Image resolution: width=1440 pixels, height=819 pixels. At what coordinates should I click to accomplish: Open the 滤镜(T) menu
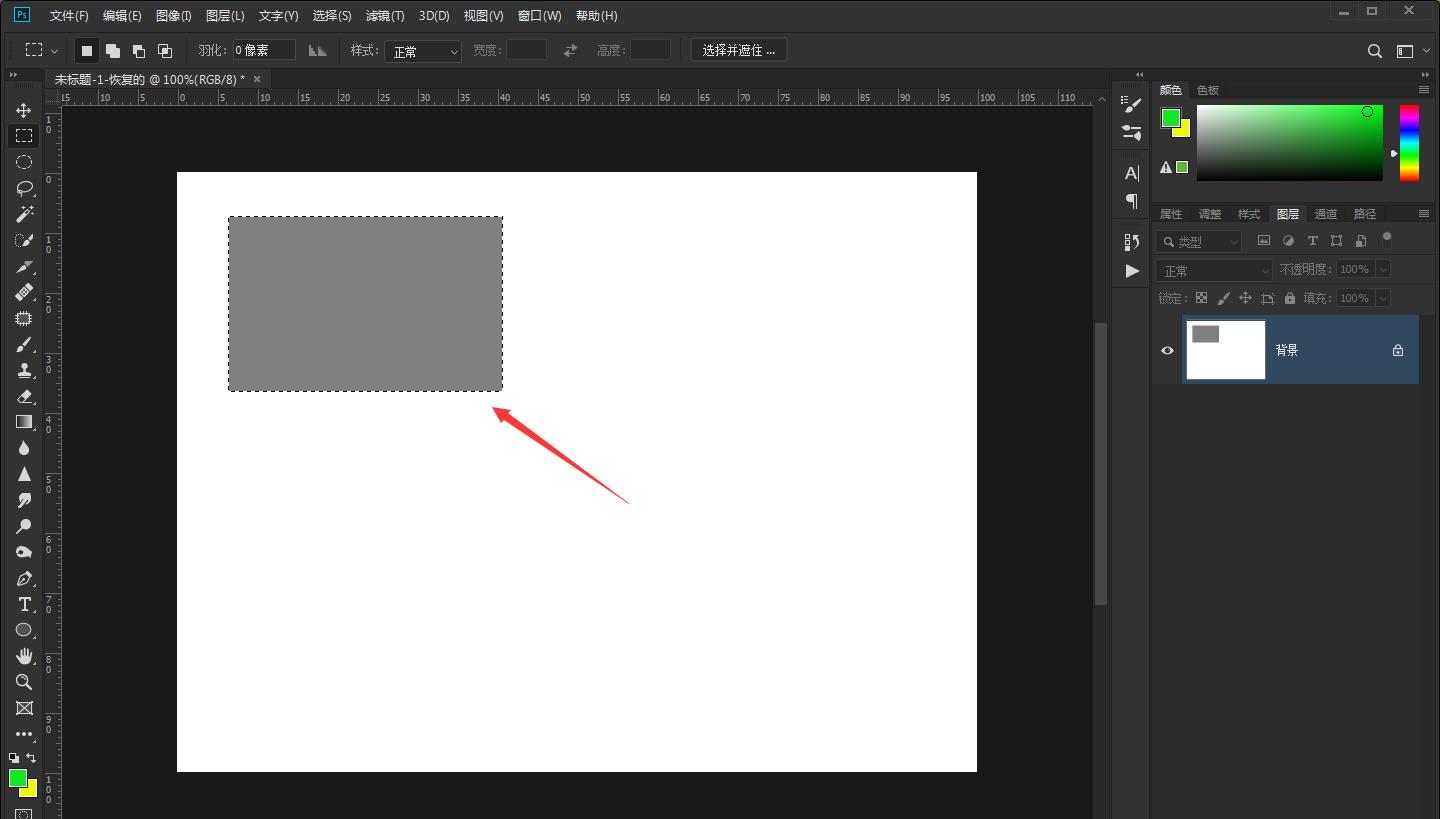pyautogui.click(x=385, y=16)
